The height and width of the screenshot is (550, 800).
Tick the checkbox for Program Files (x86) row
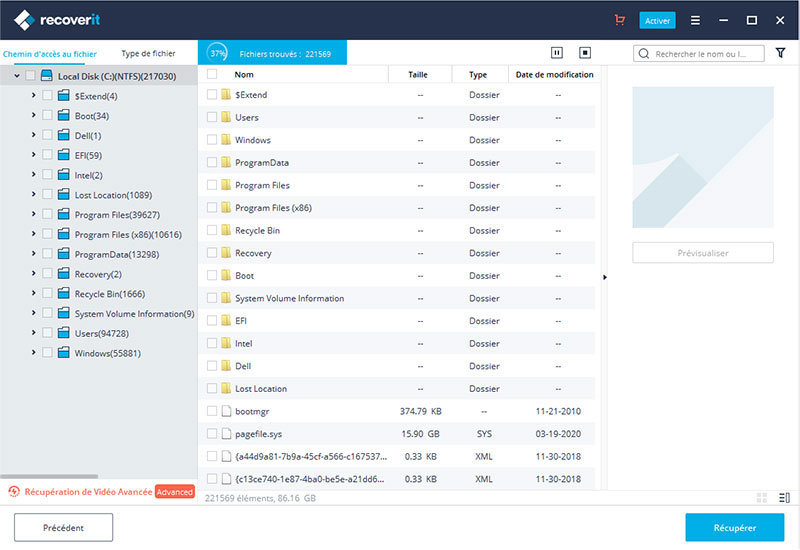point(212,207)
